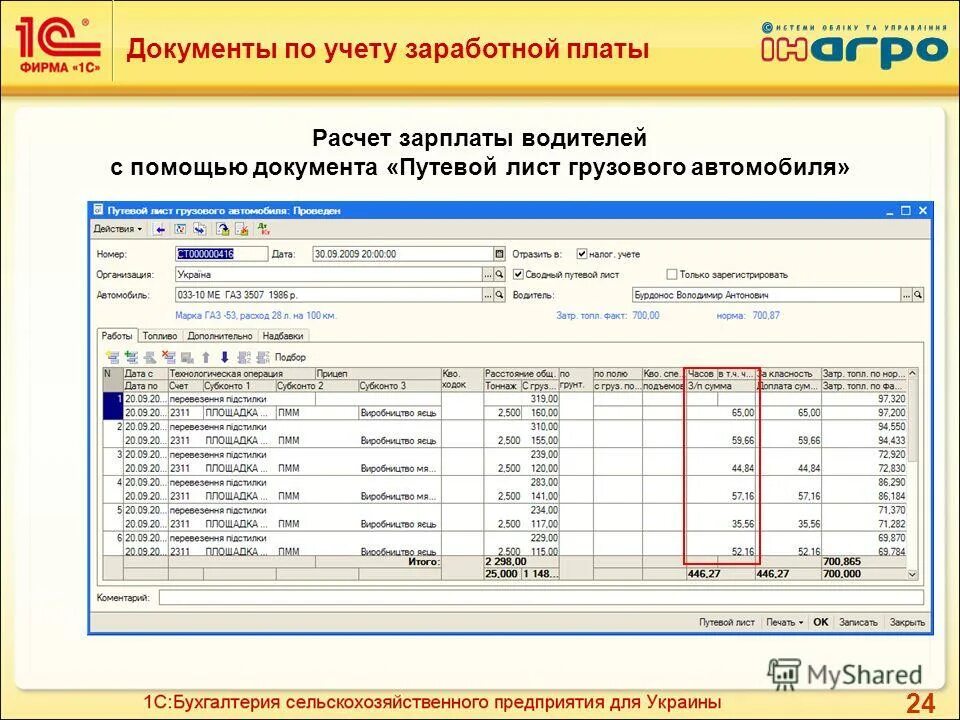960x720 pixels.
Task: Click the Записать button
Action: pos(858,622)
